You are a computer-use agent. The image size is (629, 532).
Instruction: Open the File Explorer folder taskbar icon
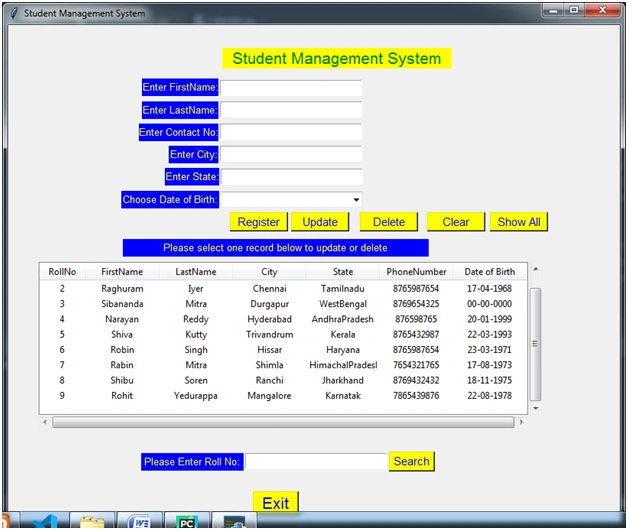click(92, 522)
